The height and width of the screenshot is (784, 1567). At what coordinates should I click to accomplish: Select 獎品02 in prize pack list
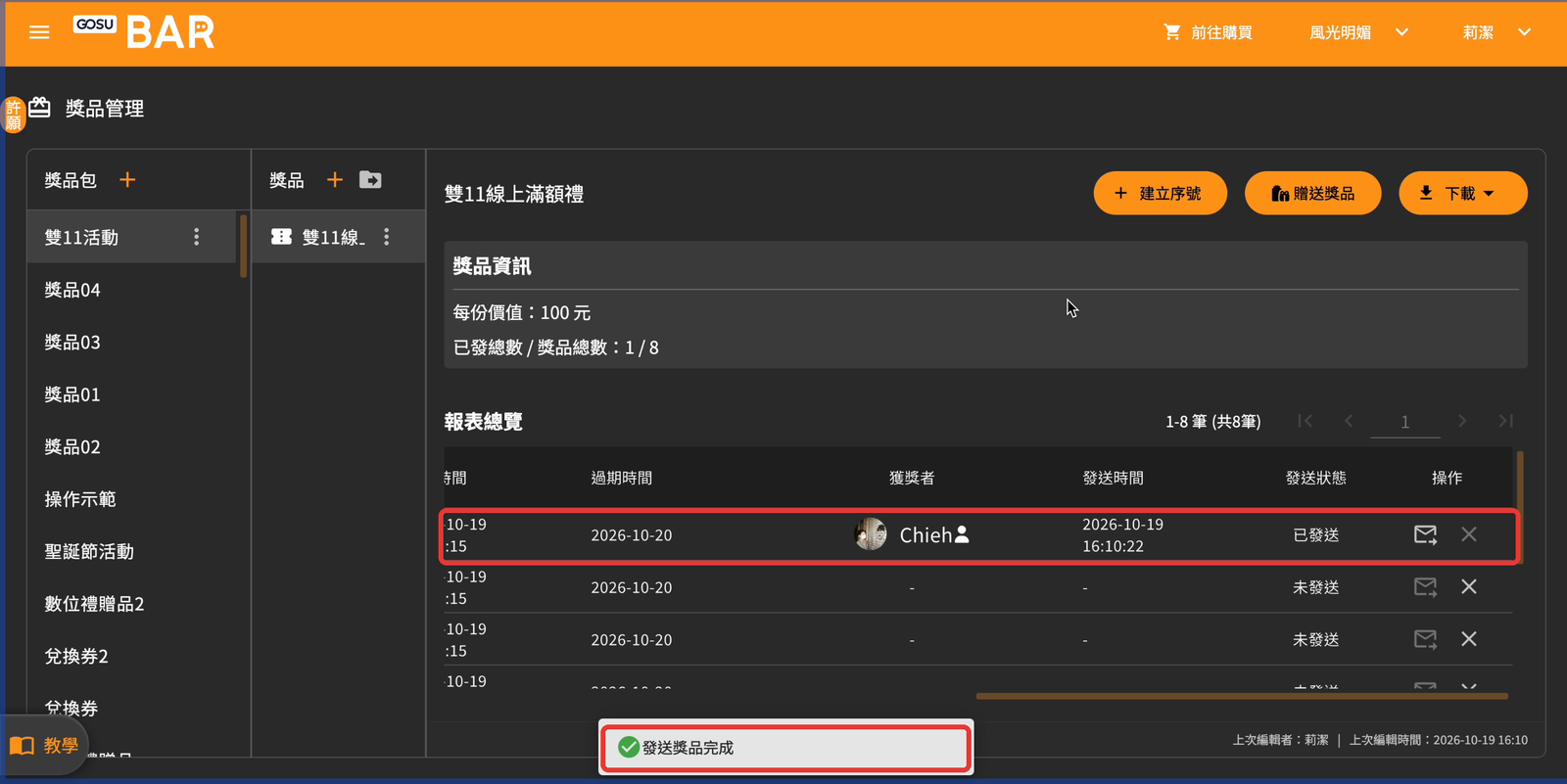pyautogui.click(x=131, y=446)
